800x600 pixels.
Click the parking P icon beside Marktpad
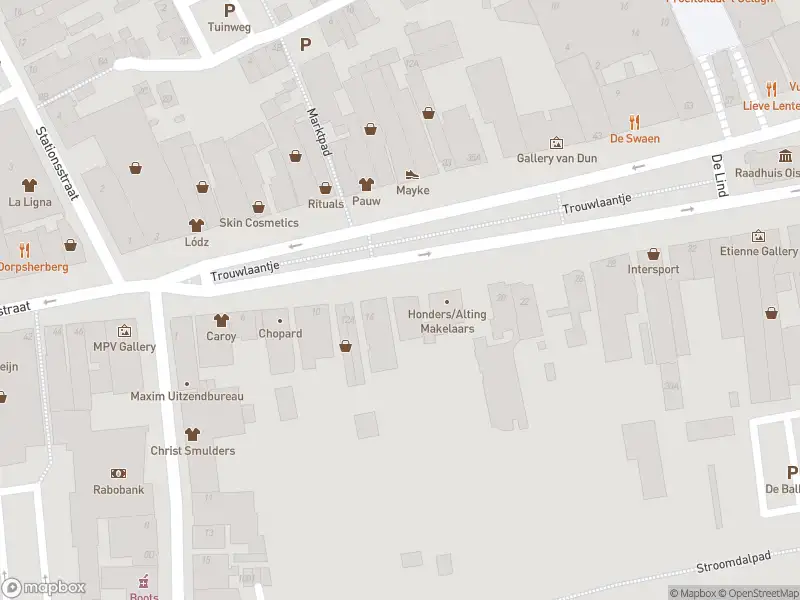305,45
